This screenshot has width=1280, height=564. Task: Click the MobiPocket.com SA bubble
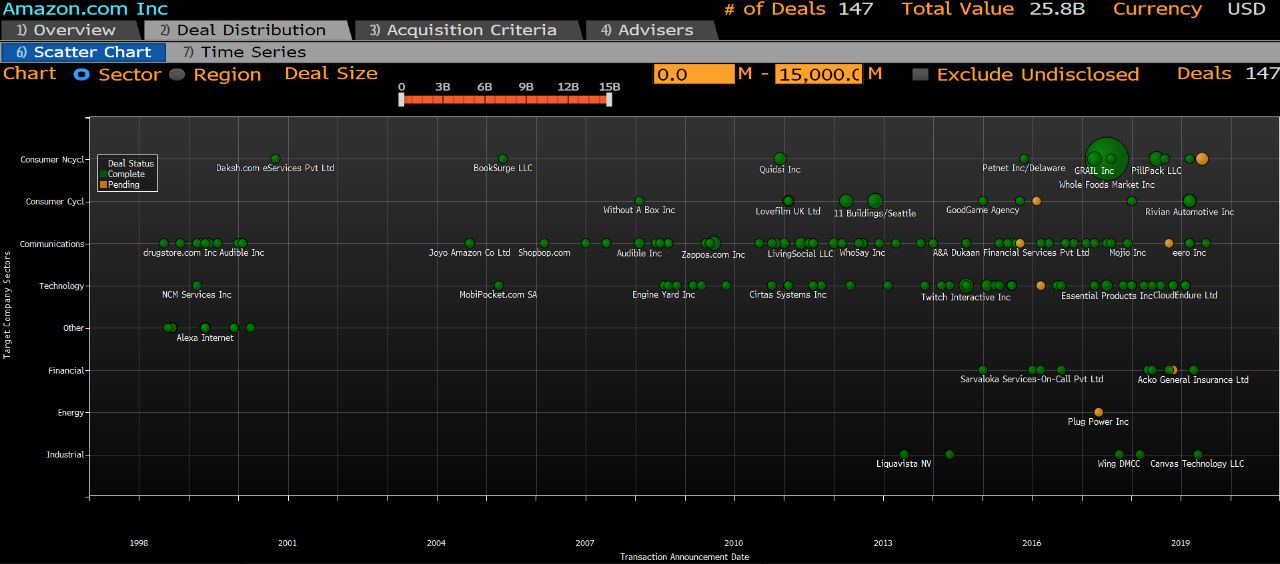498,285
